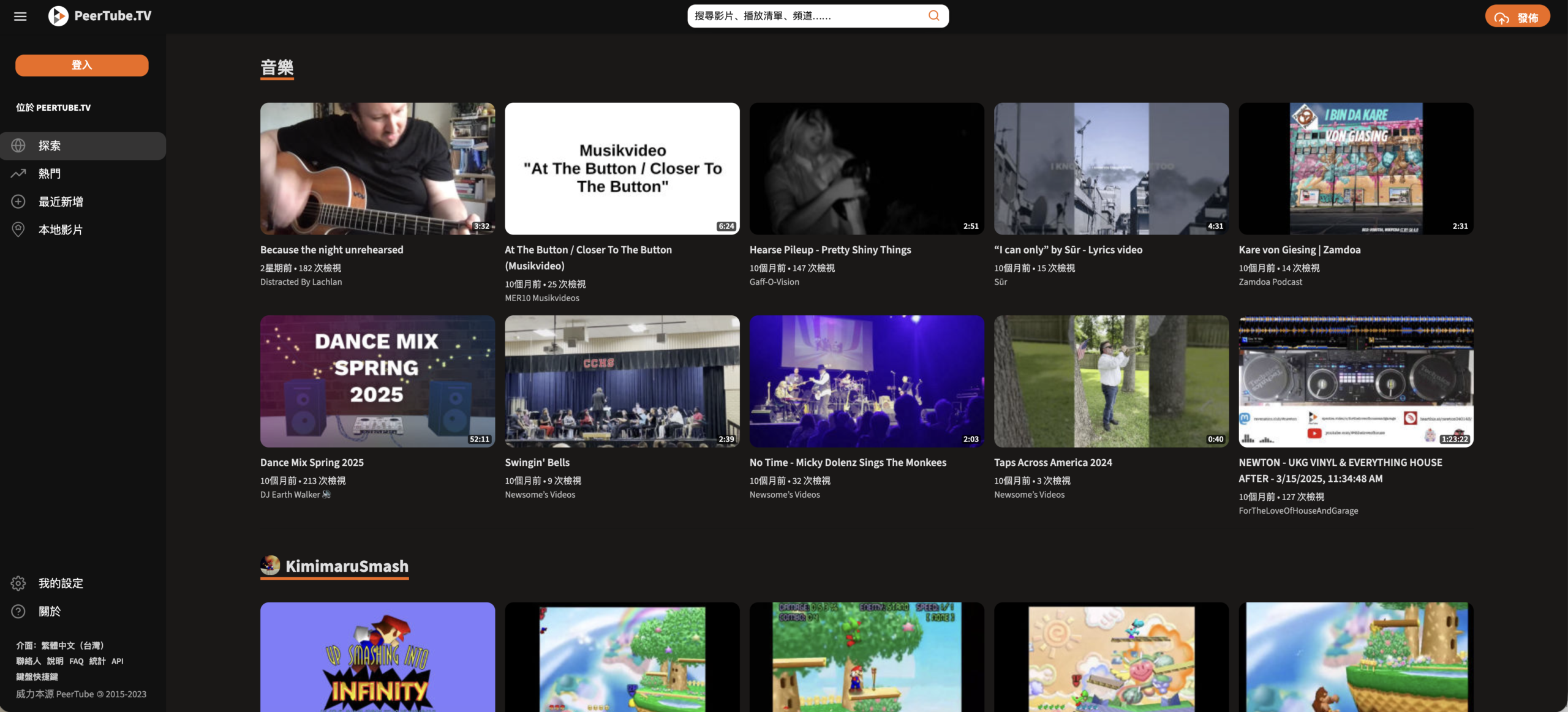Open the FAQ footer link
Image resolution: width=1568 pixels, height=712 pixels.
click(x=77, y=661)
